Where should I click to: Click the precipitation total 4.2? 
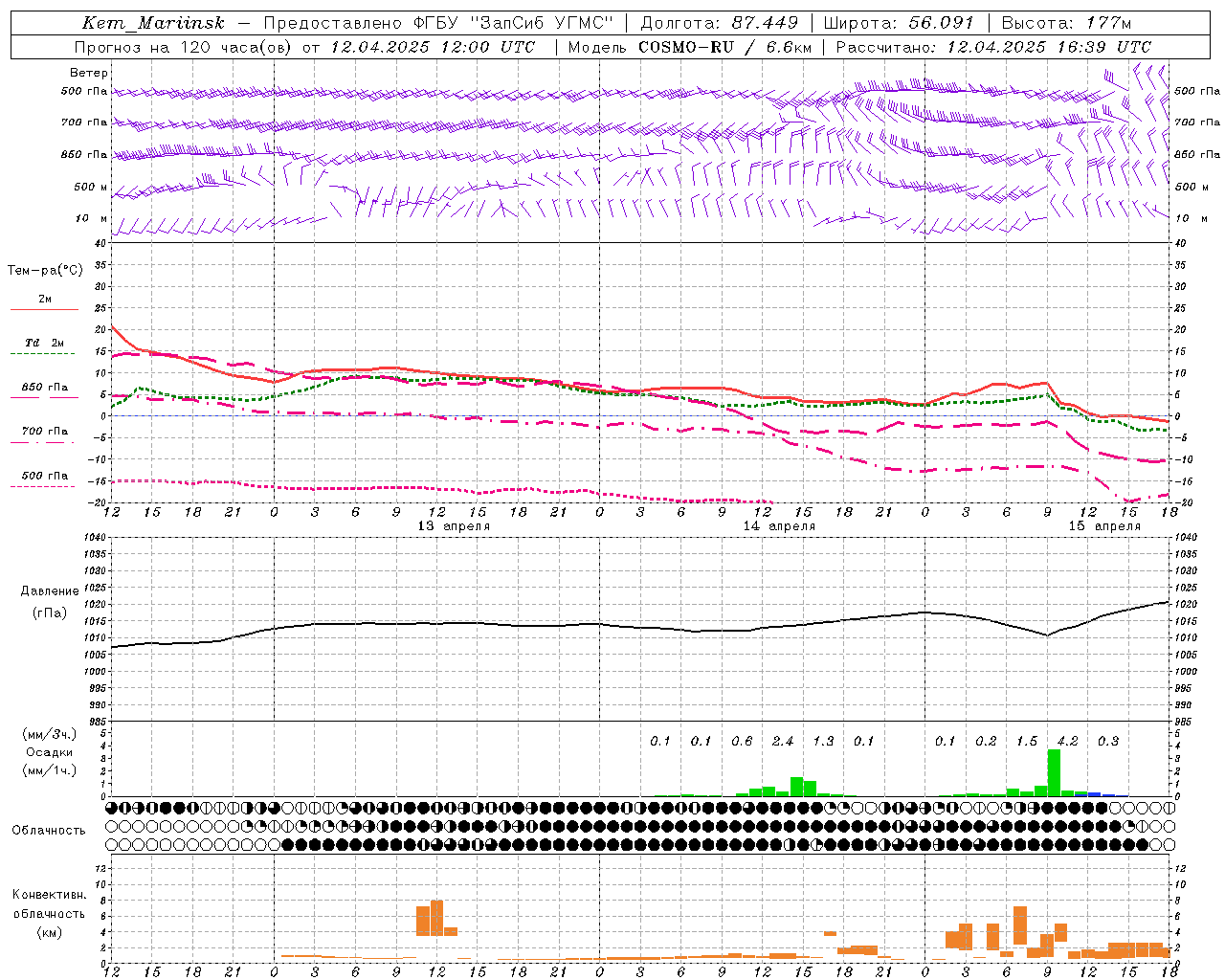pyautogui.click(x=1067, y=741)
